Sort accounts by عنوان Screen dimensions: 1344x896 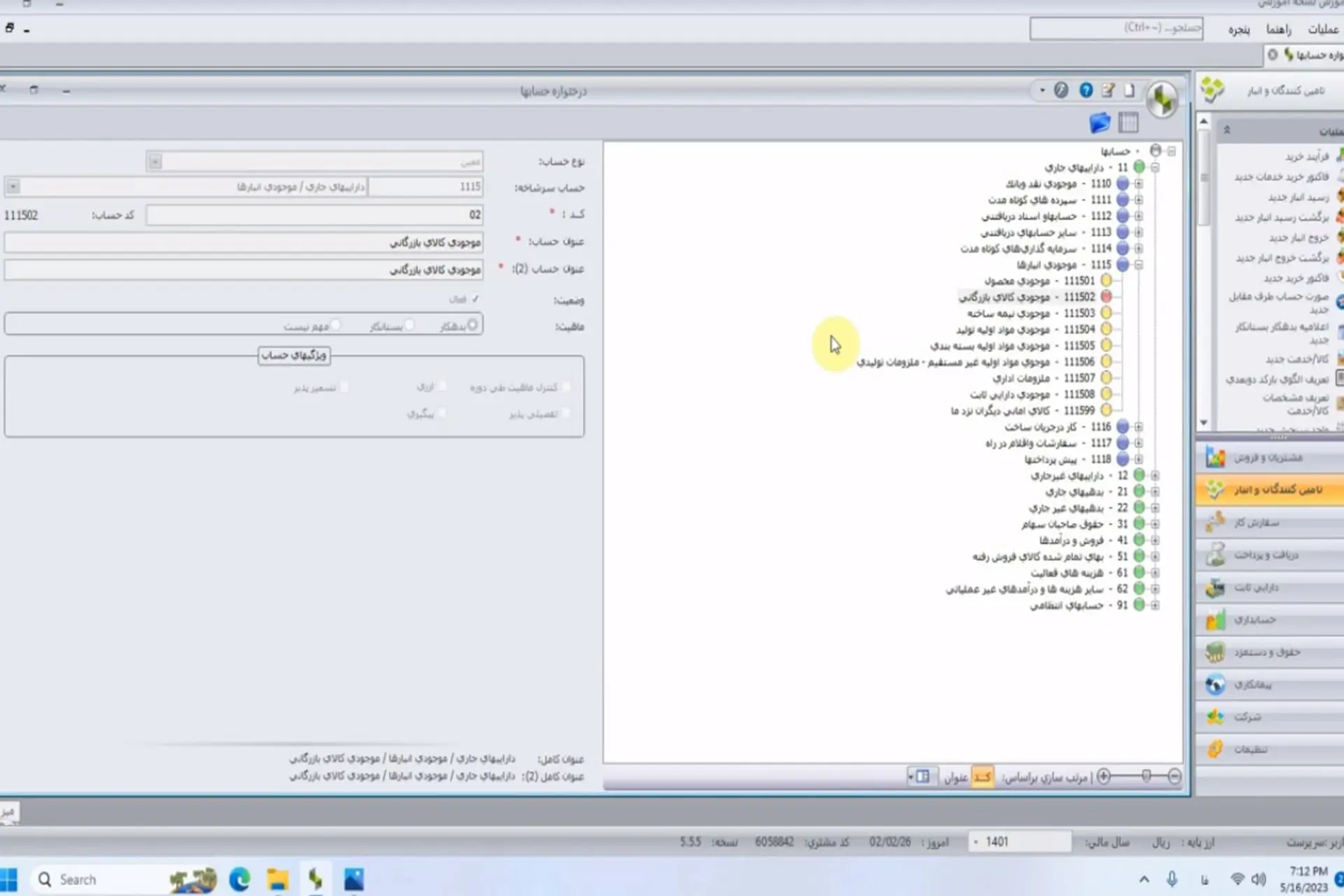click(955, 777)
